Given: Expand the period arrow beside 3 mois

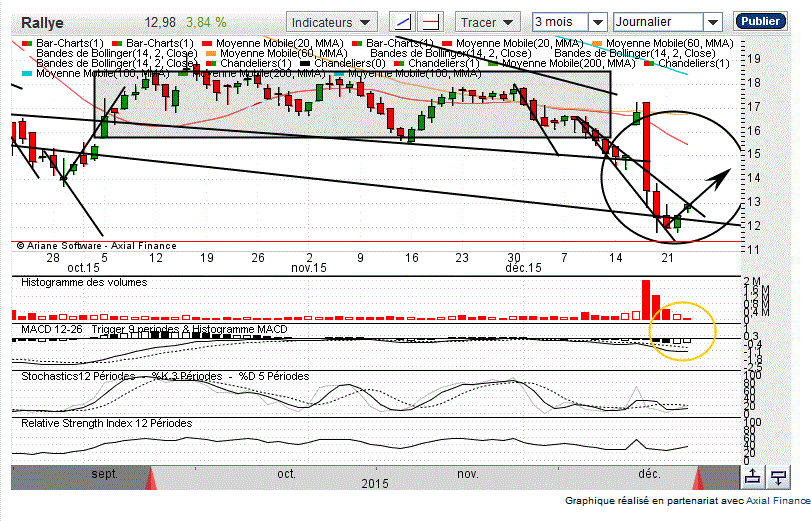Looking at the screenshot, I should click(598, 22).
